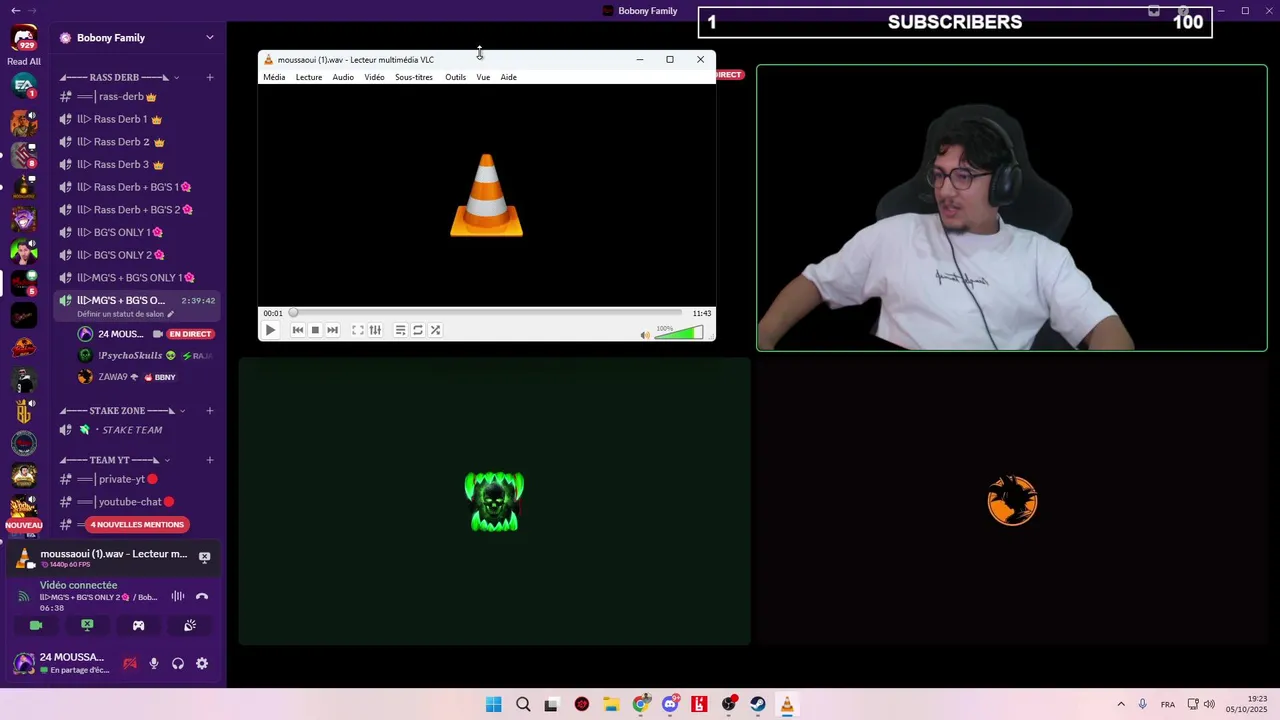1280x720 pixels.
Task: Open Steam from the taskbar
Action: pos(758,705)
